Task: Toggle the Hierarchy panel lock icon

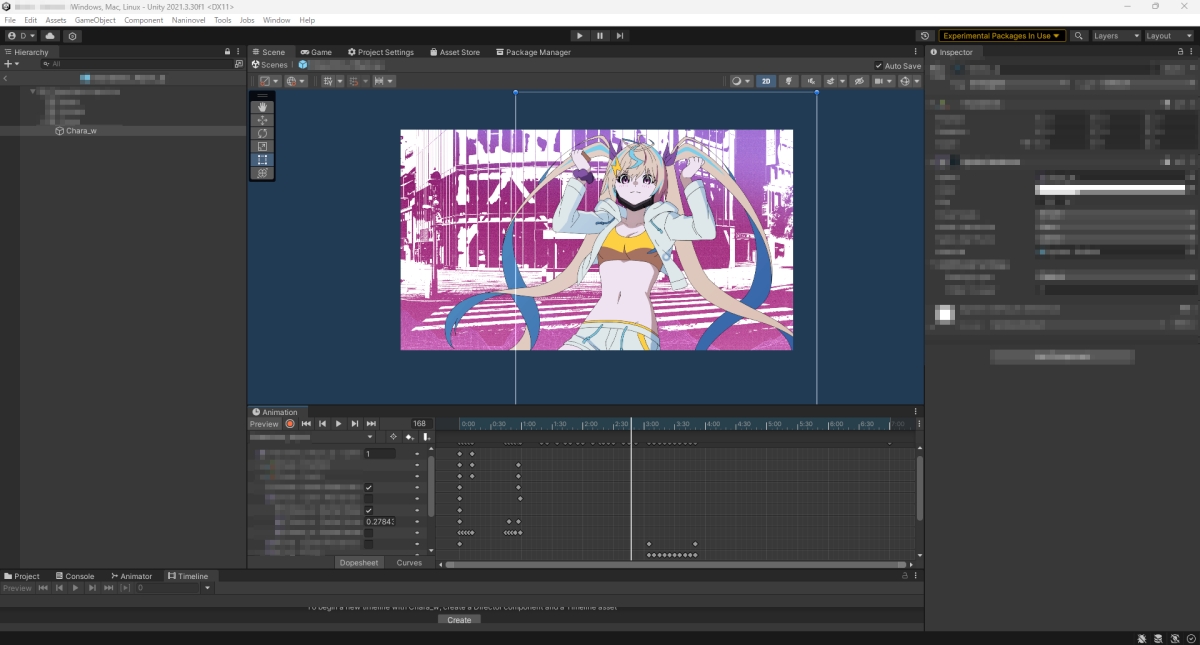Action: coord(227,52)
